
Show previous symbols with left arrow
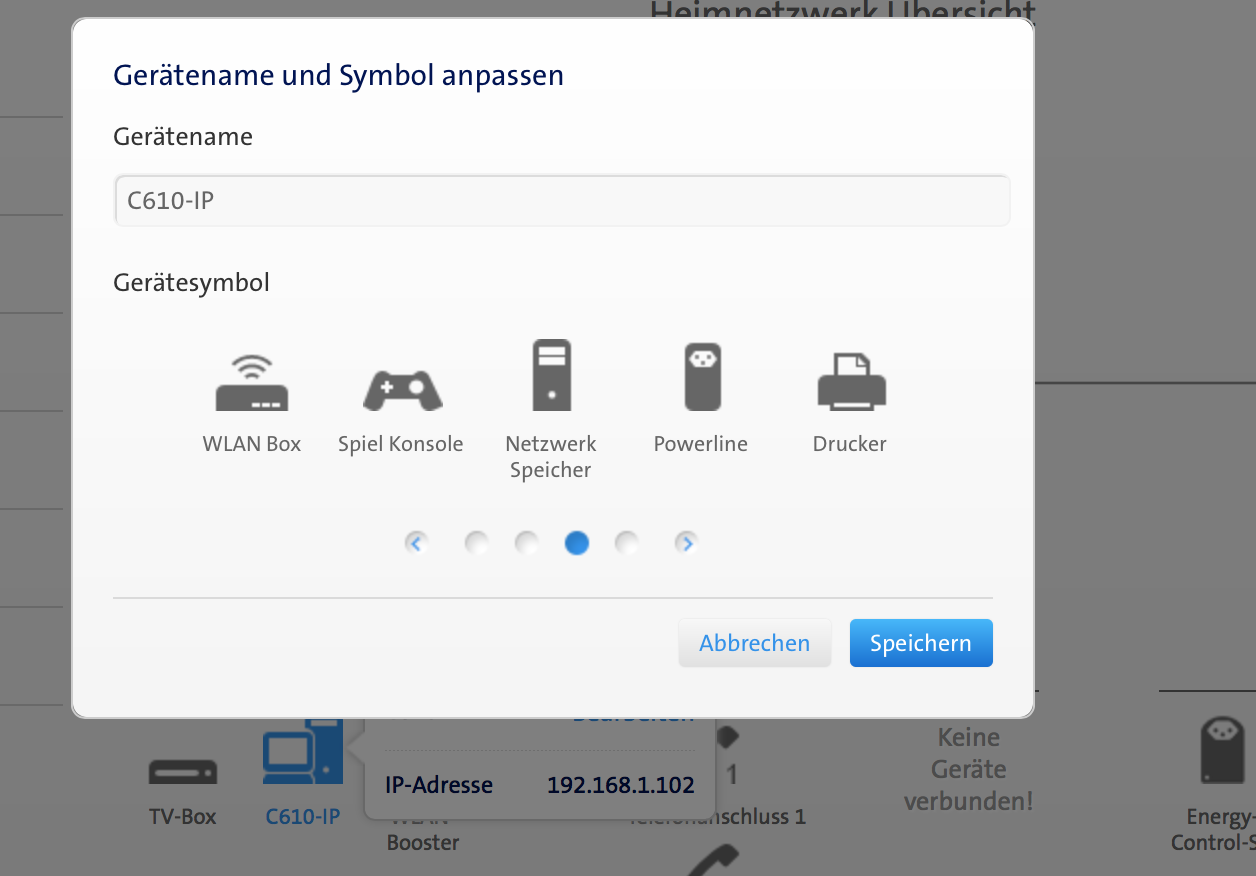pos(417,543)
